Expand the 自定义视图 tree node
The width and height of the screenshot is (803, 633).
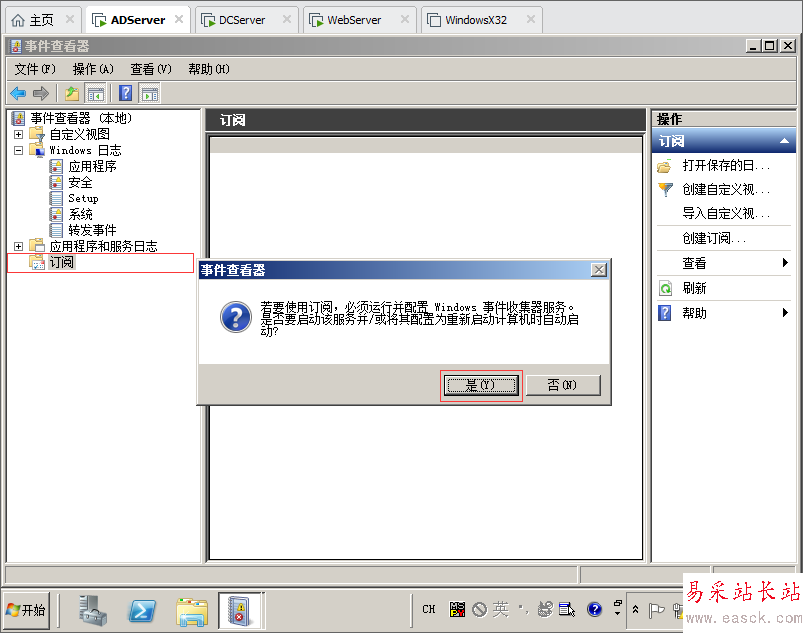pos(18,135)
